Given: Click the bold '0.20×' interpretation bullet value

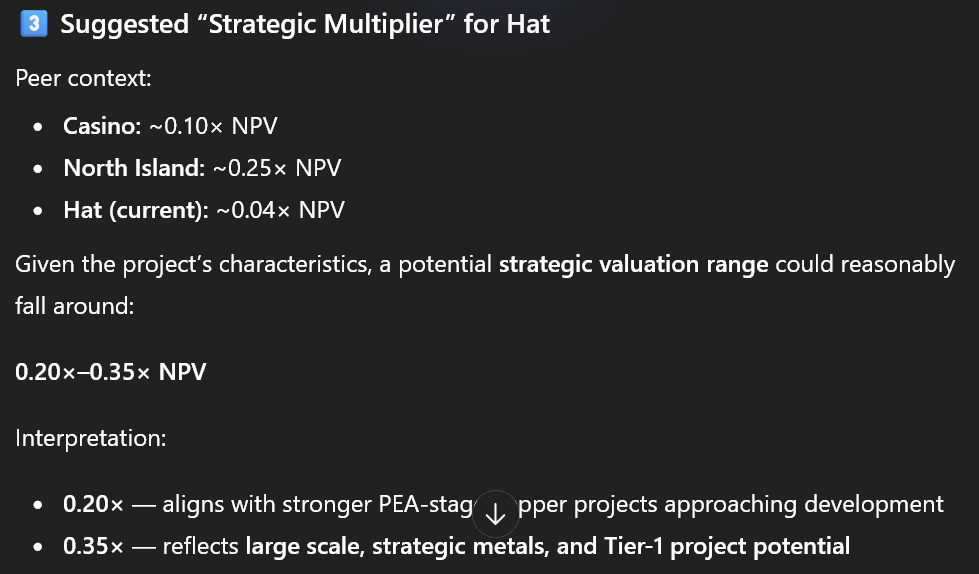Looking at the screenshot, I should pos(93,504).
